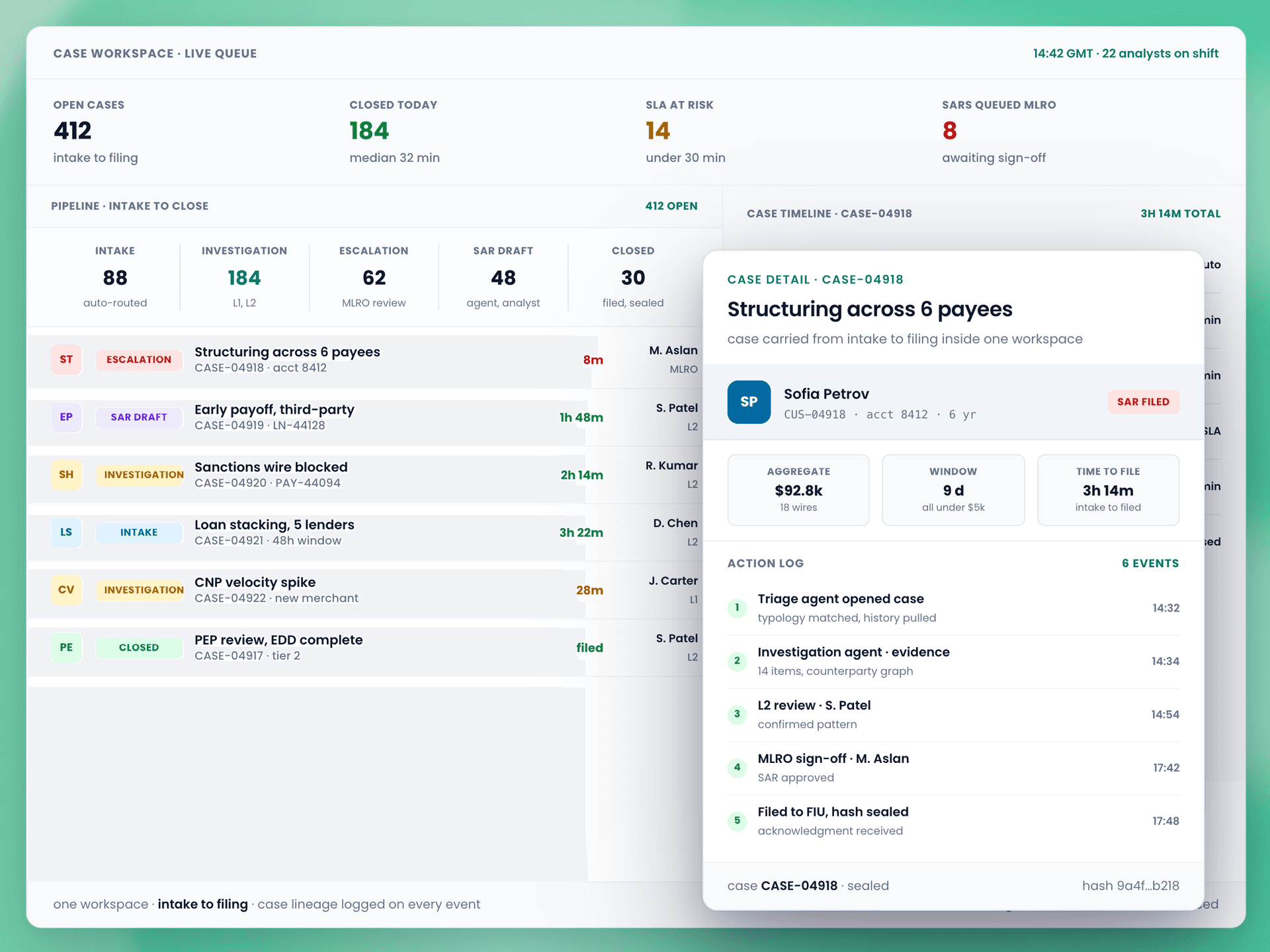Image resolution: width=1270 pixels, height=952 pixels.
Task: Click action log step 3 marker
Action: [737, 714]
